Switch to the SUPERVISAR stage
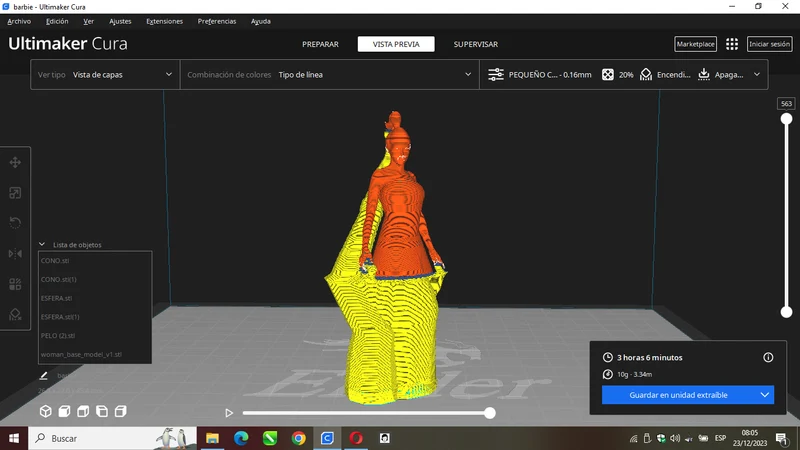Image resolution: width=800 pixels, height=450 pixels. click(x=476, y=44)
